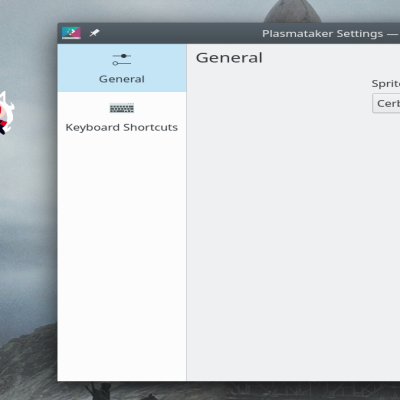Toggle the pin window icon in the titlebar
Image resolution: width=400 pixels, height=400 pixels.
(94, 33)
